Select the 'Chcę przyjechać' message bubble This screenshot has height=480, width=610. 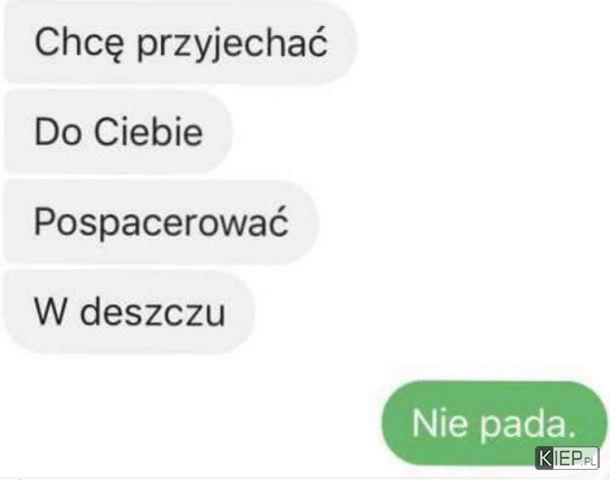tap(181, 42)
